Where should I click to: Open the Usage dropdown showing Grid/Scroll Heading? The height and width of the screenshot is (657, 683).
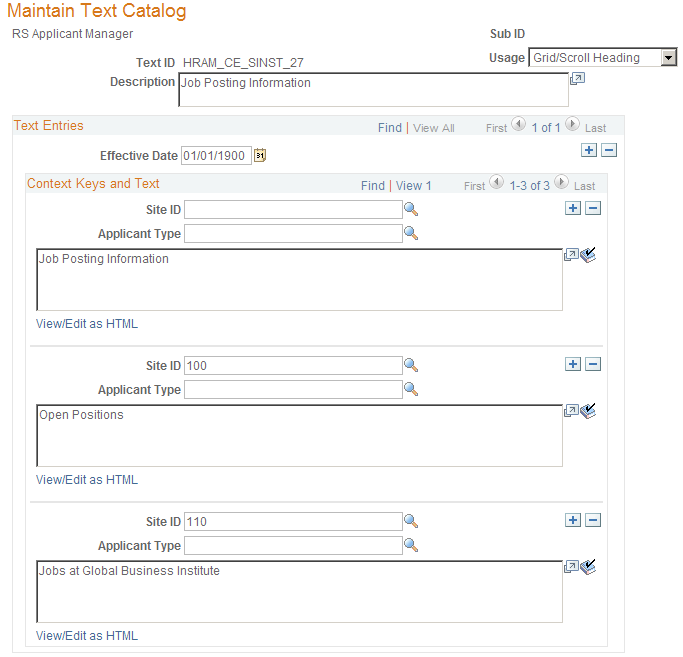coord(602,58)
